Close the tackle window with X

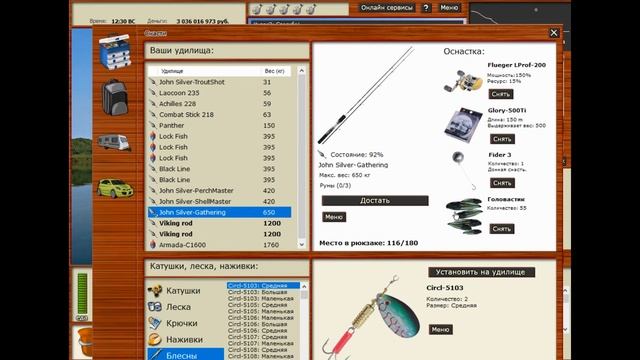click(553, 33)
